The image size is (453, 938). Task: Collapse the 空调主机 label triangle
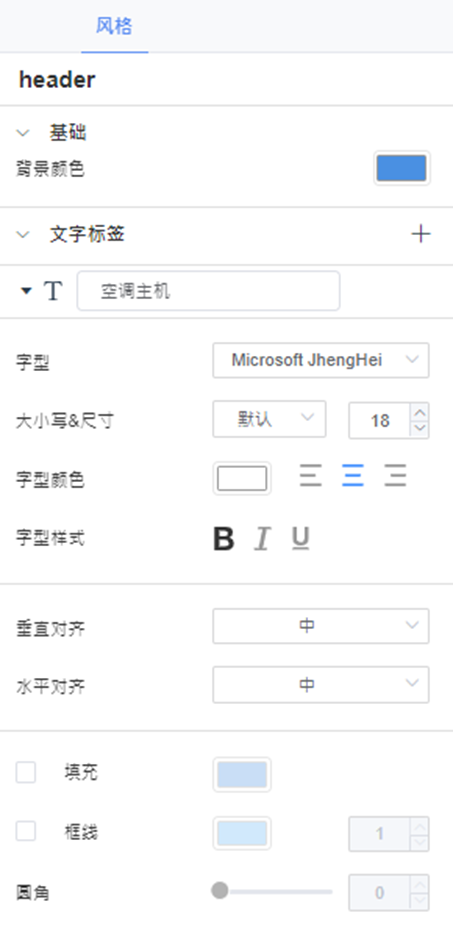pyautogui.click(x=26, y=291)
